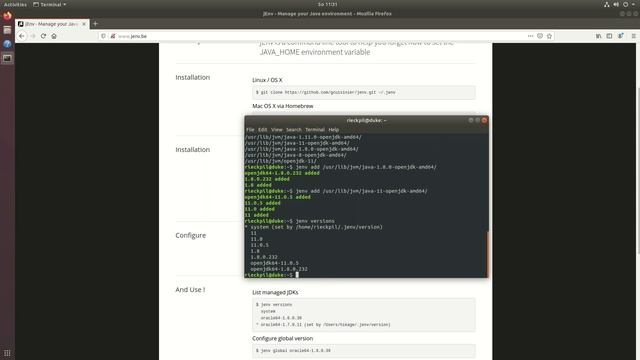Image resolution: width=640 pixels, height=360 pixels.
Task: Open the Firefox hamburger menu
Action: click(x=633, y=36)
